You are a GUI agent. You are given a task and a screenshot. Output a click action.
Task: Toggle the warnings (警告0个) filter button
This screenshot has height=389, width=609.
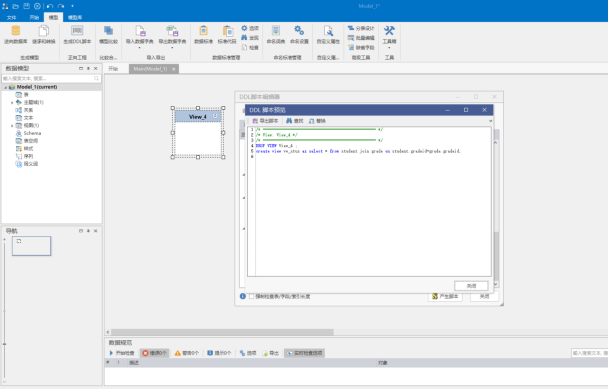pyautogui.click(x=186, y=353)
